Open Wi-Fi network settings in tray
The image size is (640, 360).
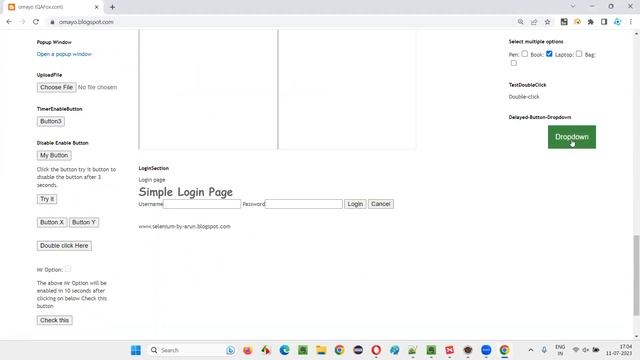click(x=576, y=350)
